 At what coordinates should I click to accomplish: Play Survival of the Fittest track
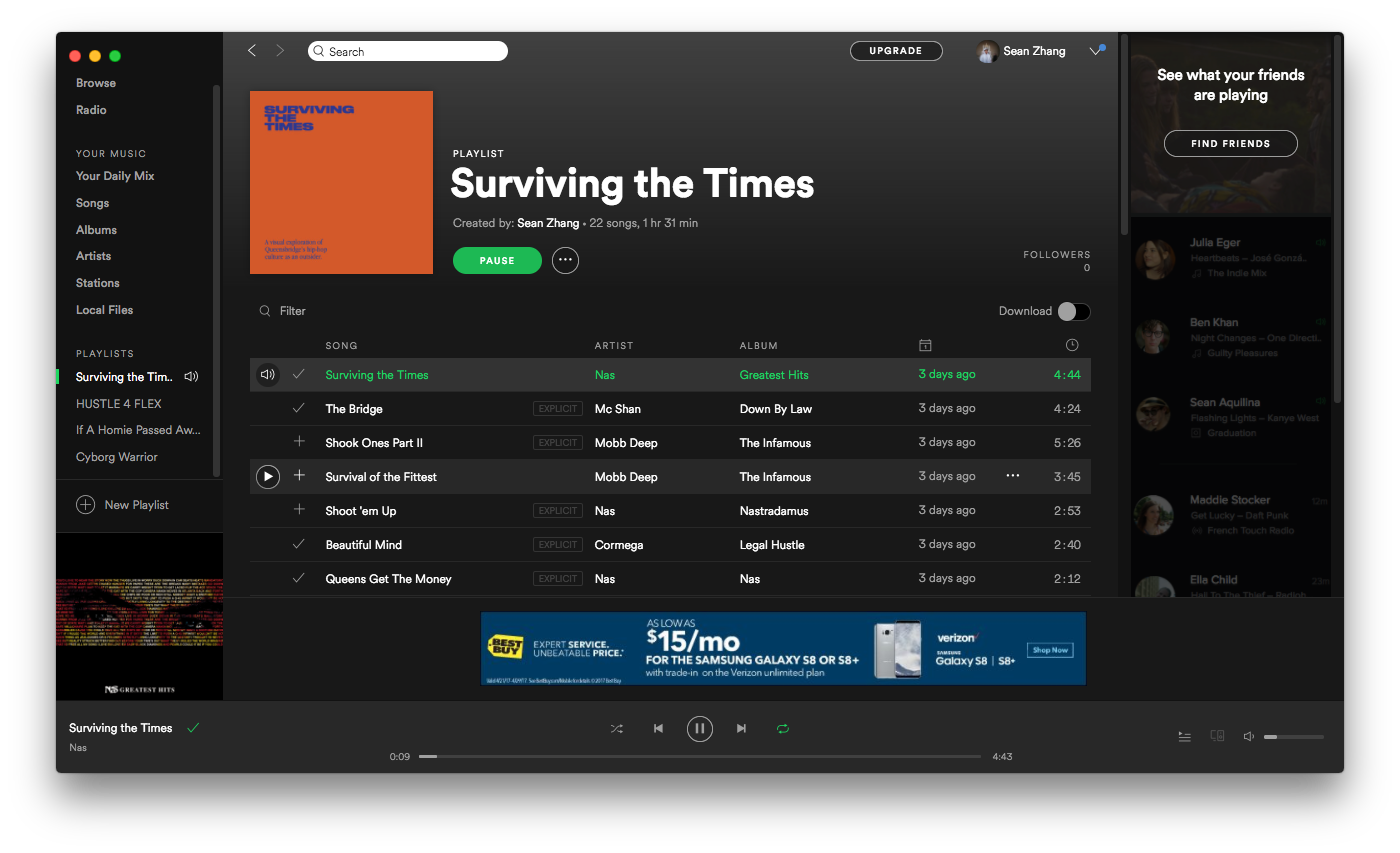[268, 477]
